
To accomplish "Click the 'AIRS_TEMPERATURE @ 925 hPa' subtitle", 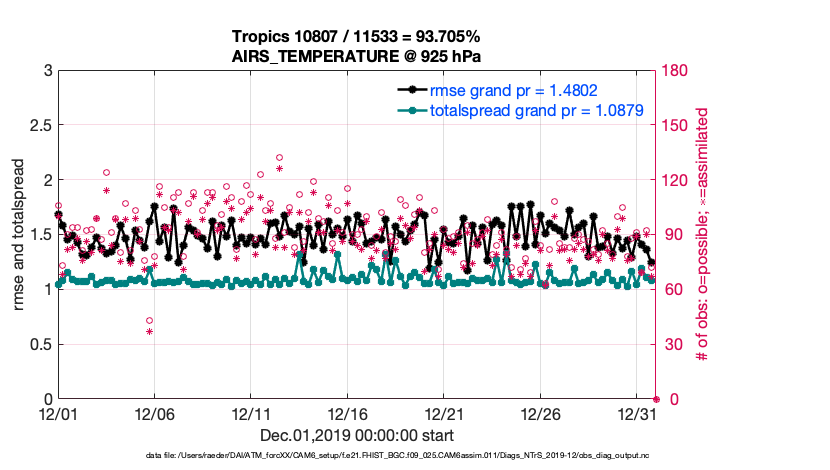I will point(357,56).
